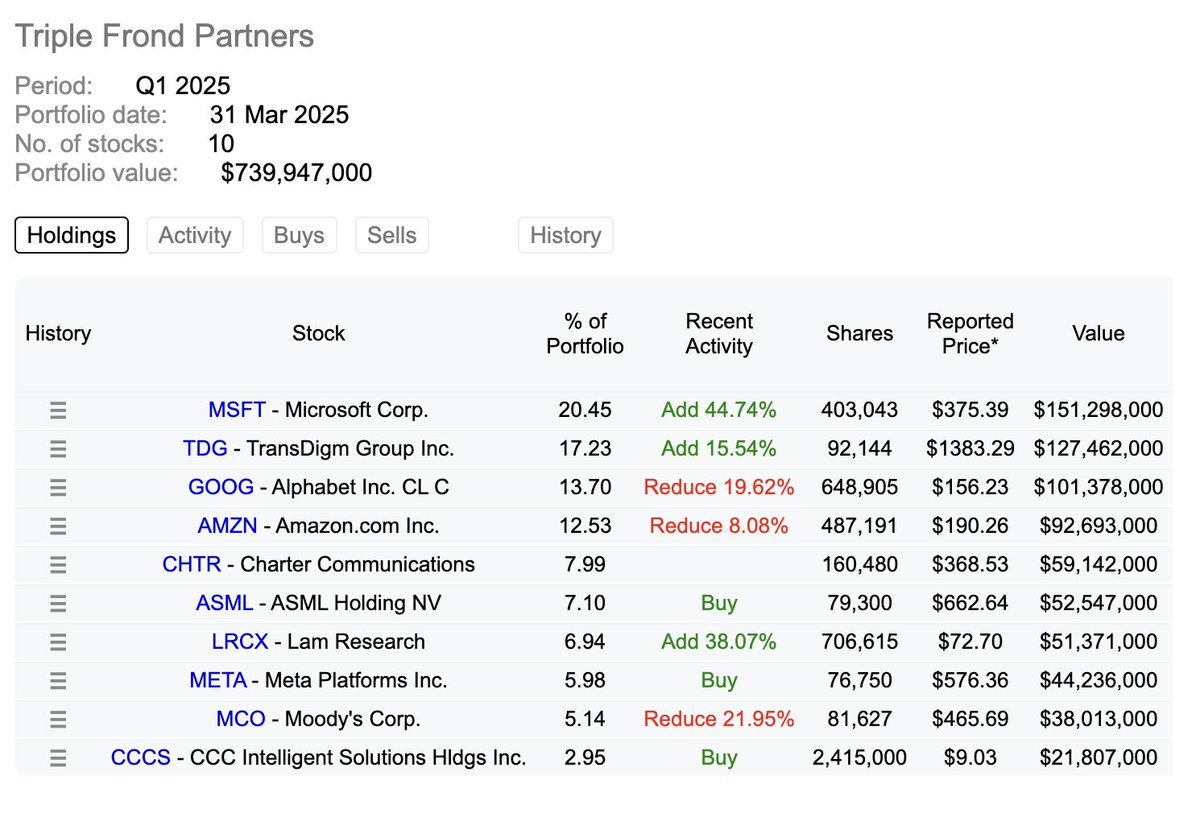
Task: Select the Holdings tab
Action: click(72, 235)
